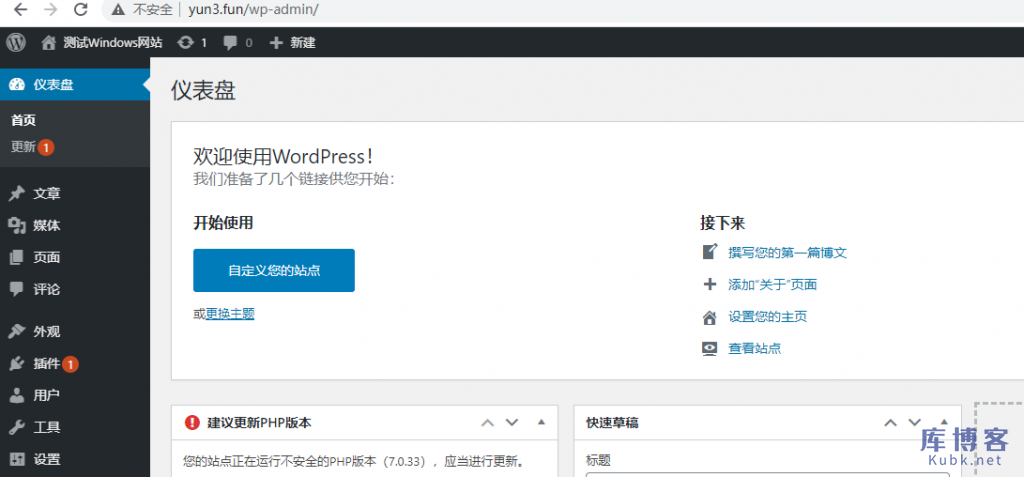This screenshot has height=477, width=1024.
Task: Click the wrench icon for 工具
Action: [x=16, y=427]
